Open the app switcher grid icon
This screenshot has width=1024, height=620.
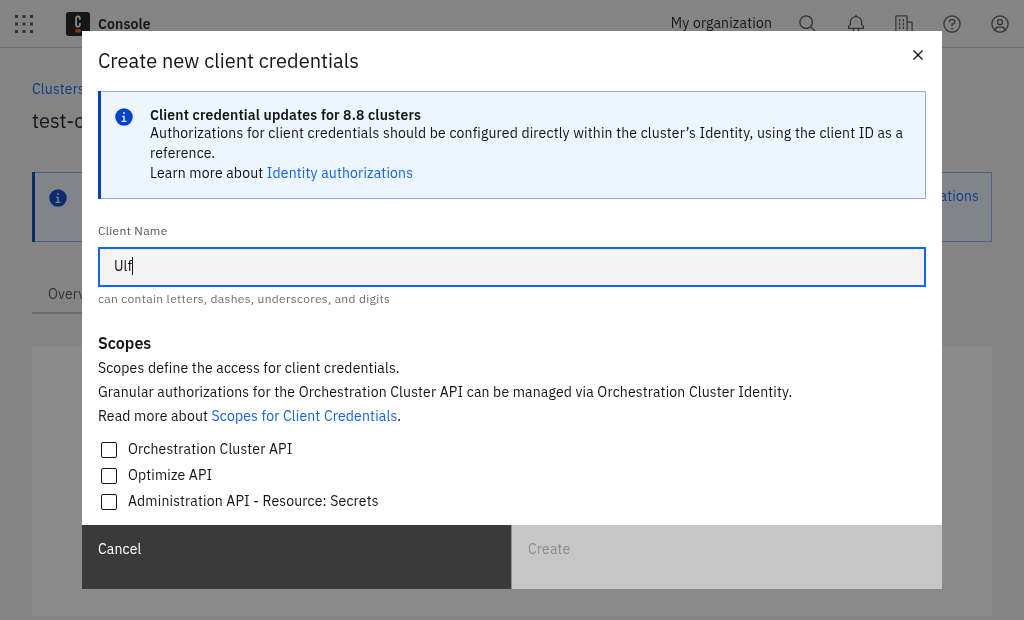24,24
